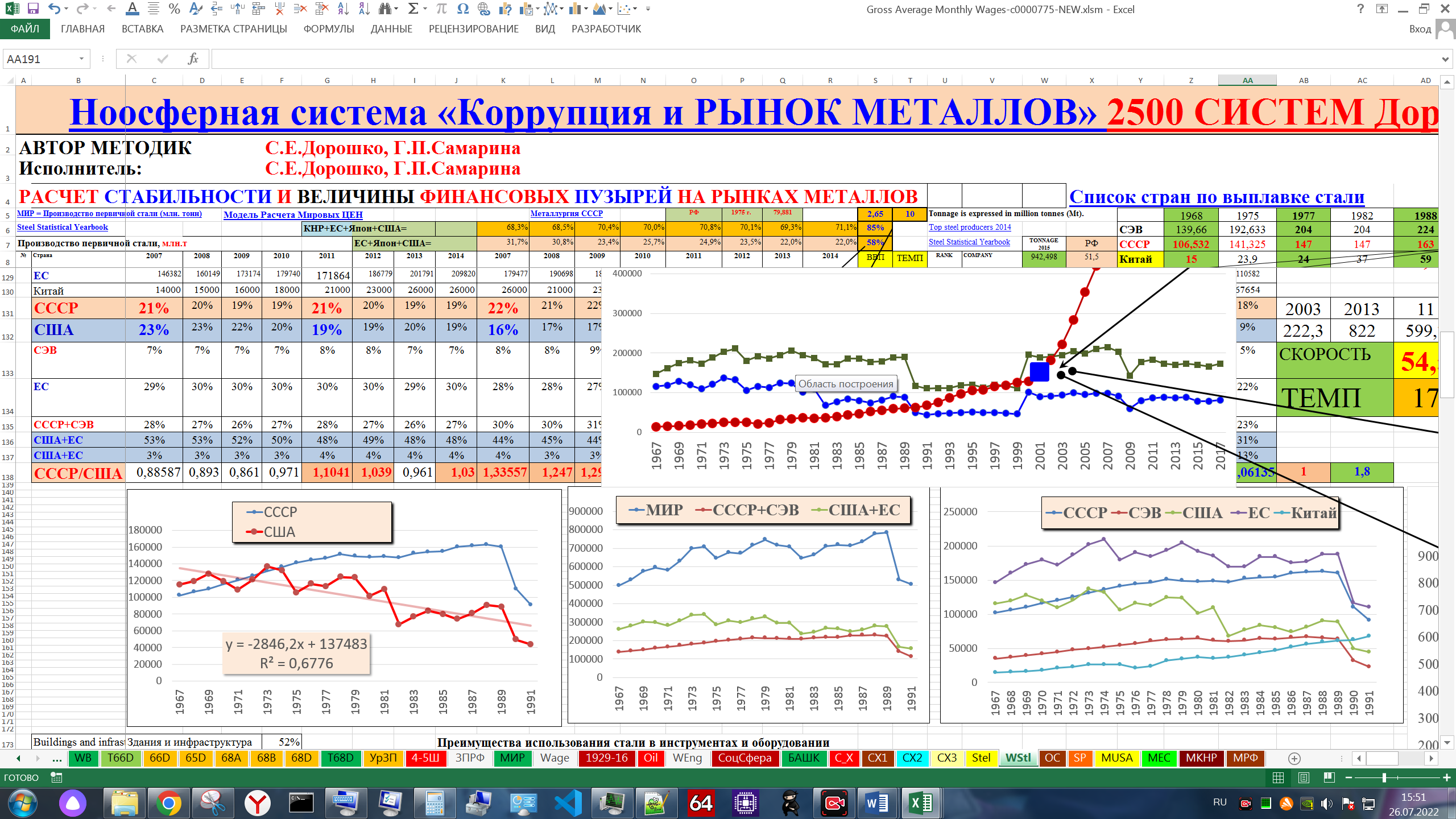Click the insert function fx icon
The width and height of the screenshot is (1456, 819).
tap(193, 59)
